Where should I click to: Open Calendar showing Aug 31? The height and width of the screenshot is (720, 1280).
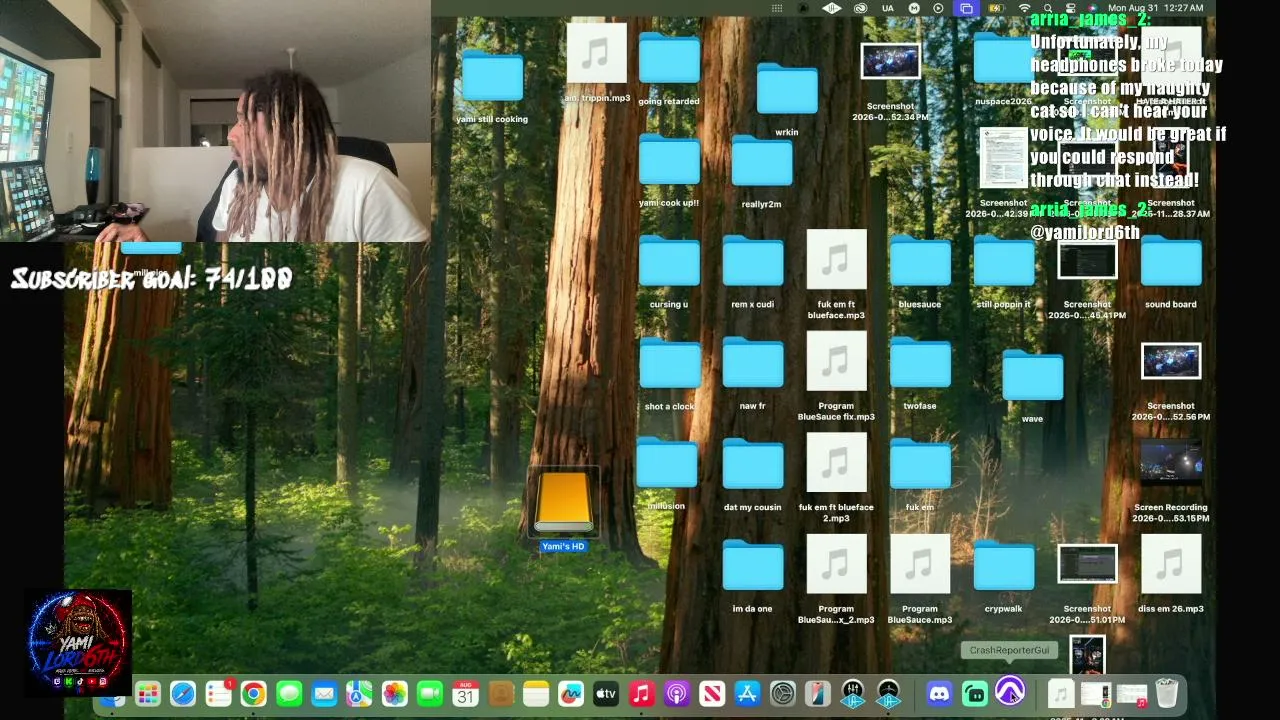(x=465, y=693)
